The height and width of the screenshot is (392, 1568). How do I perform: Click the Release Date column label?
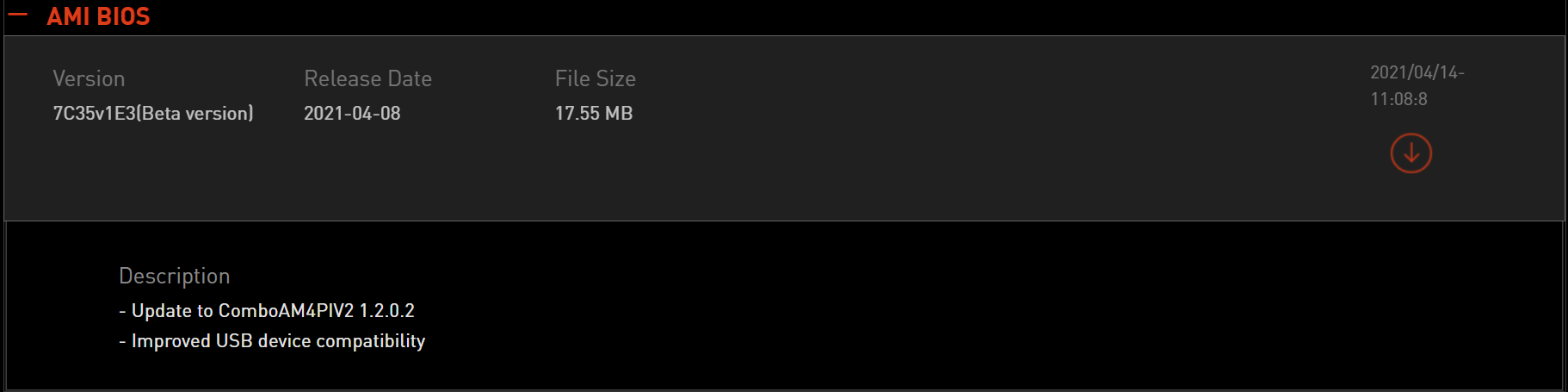[x=367, y=78]
